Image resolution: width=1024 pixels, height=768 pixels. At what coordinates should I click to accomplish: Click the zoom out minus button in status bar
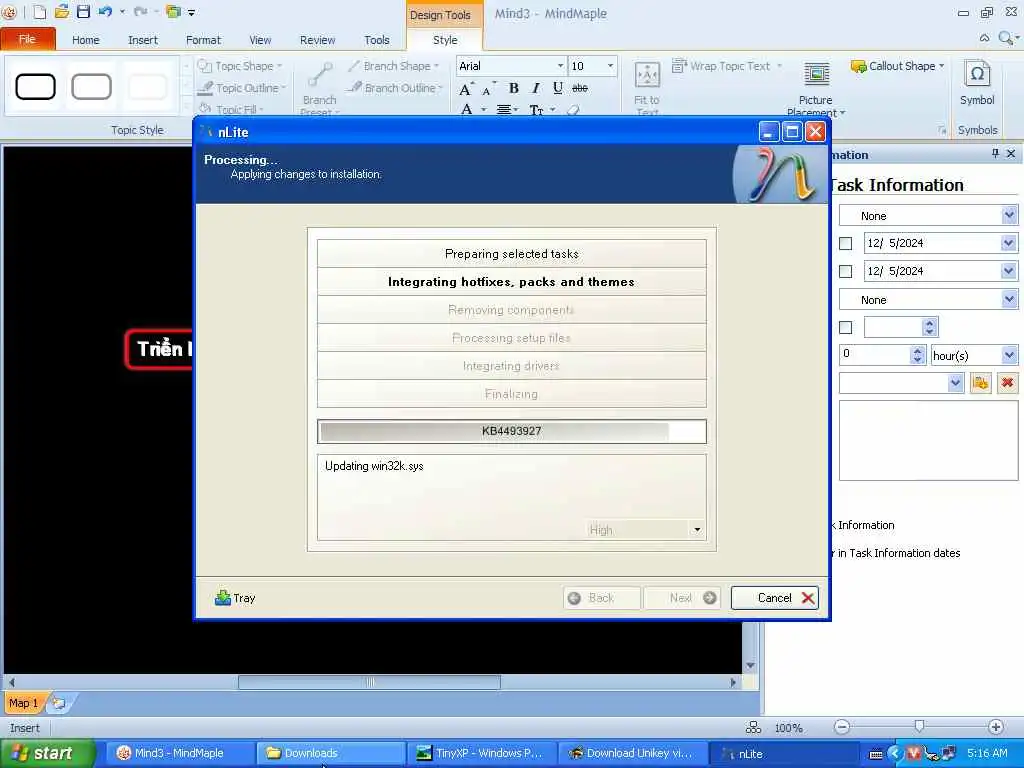842,727
